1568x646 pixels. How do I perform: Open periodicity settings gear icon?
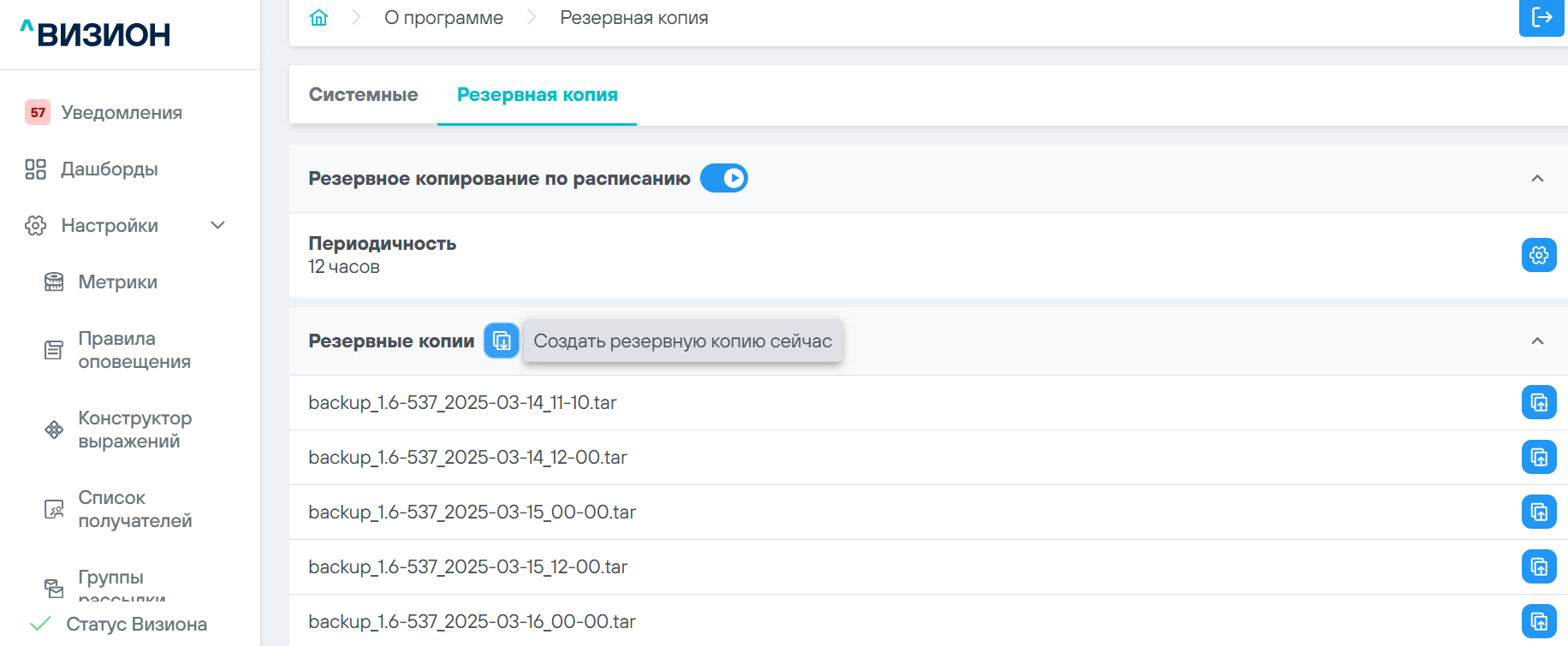click(x=1538, y=255)
